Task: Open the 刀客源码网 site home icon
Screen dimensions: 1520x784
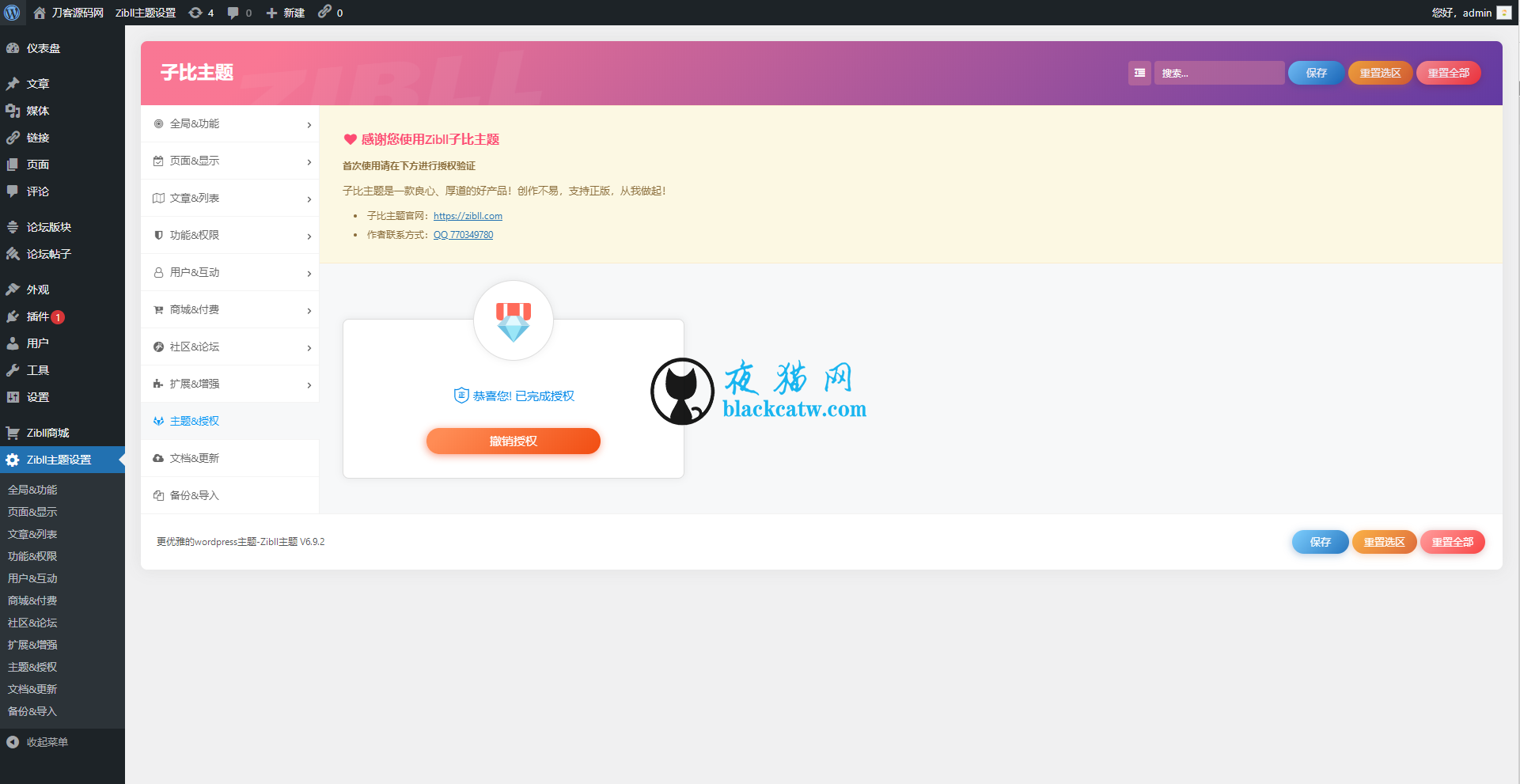Action: 40,13
